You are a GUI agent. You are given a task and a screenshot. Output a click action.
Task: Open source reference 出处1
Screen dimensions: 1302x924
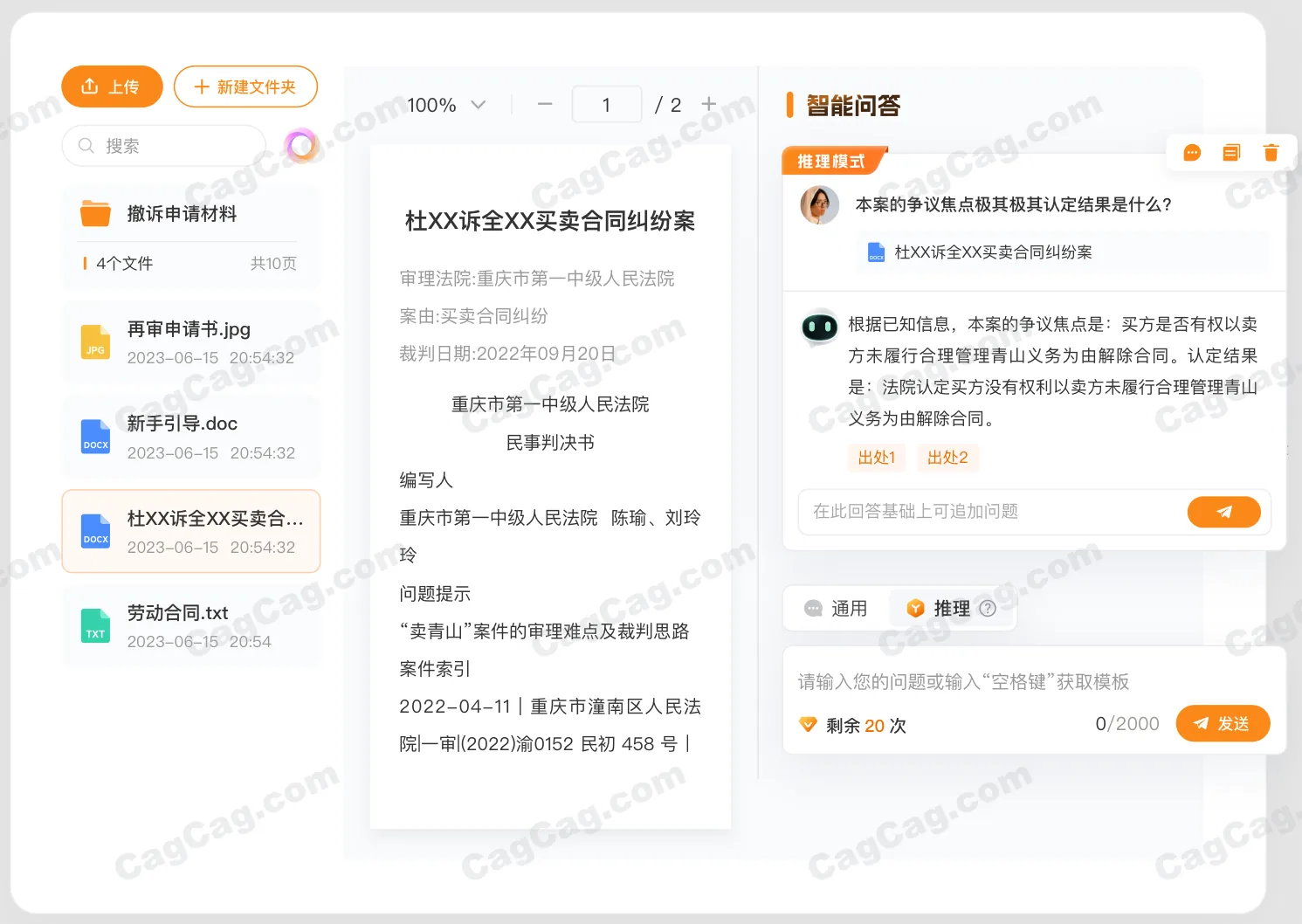(x=877, y=458)
